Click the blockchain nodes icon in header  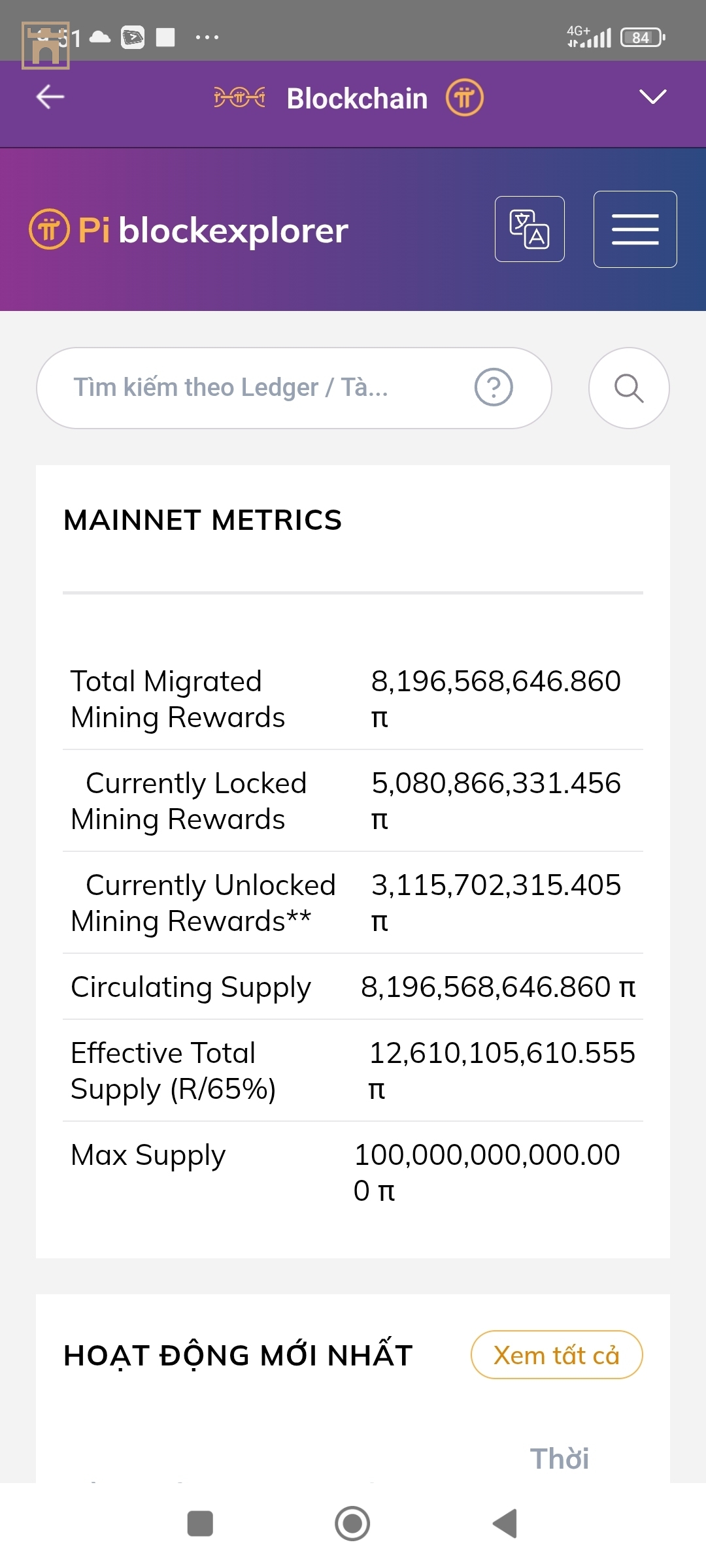tap(239, 98)
